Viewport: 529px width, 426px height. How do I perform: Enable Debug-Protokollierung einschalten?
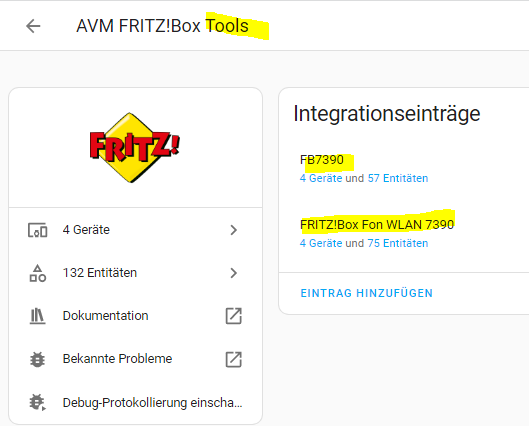click(135, 402)
